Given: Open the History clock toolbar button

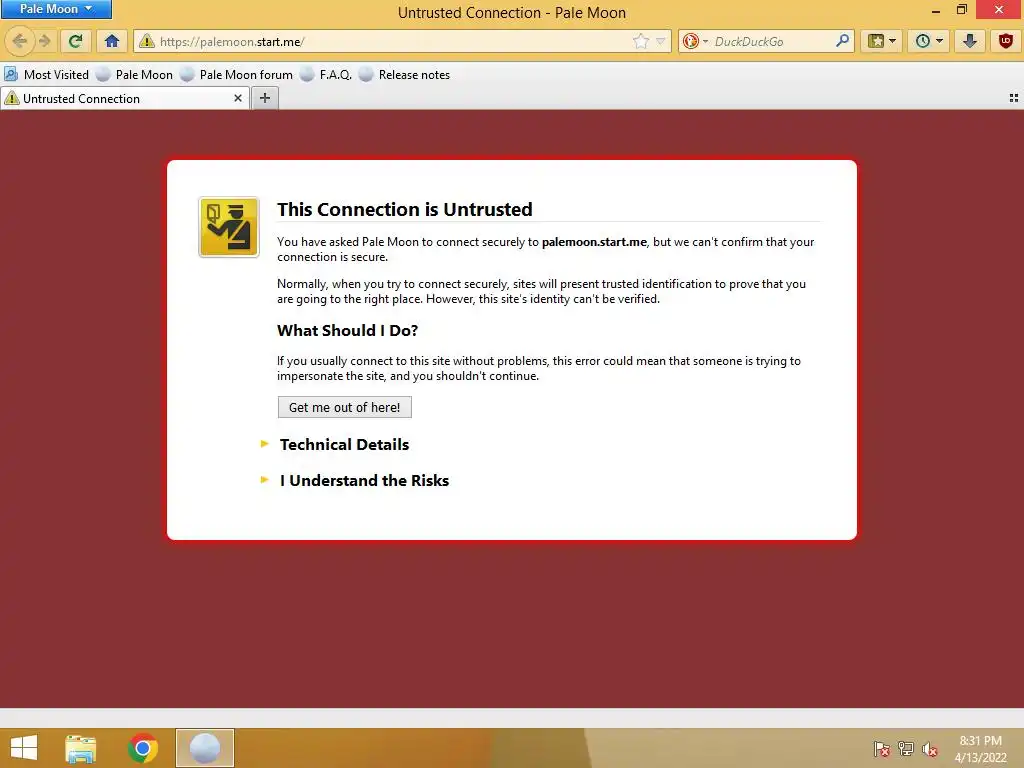Looking at the screenshot, I should pyautogui.click(x=928, y=41).
